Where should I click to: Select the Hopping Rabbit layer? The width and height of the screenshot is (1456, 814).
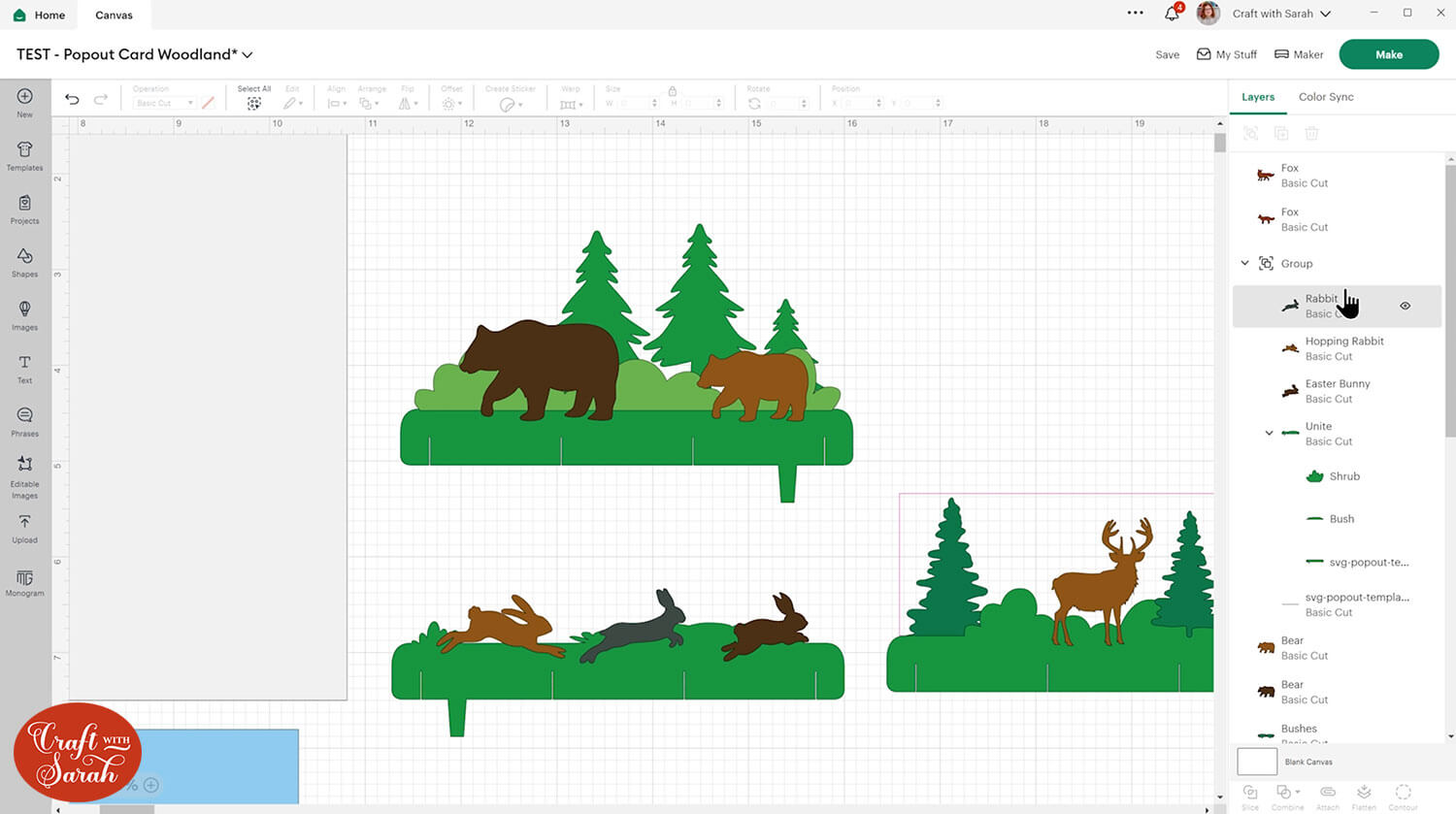1337,348
